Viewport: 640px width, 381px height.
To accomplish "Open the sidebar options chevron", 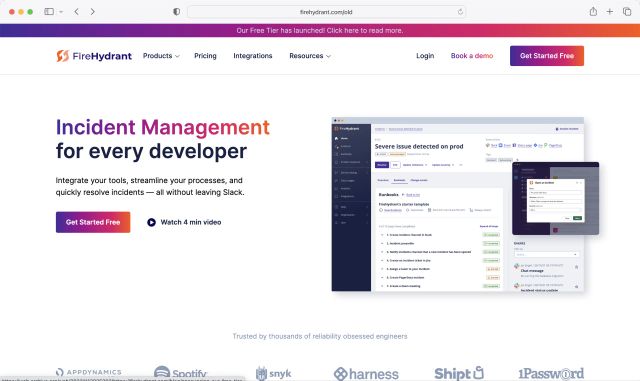I will click(61, 12).
